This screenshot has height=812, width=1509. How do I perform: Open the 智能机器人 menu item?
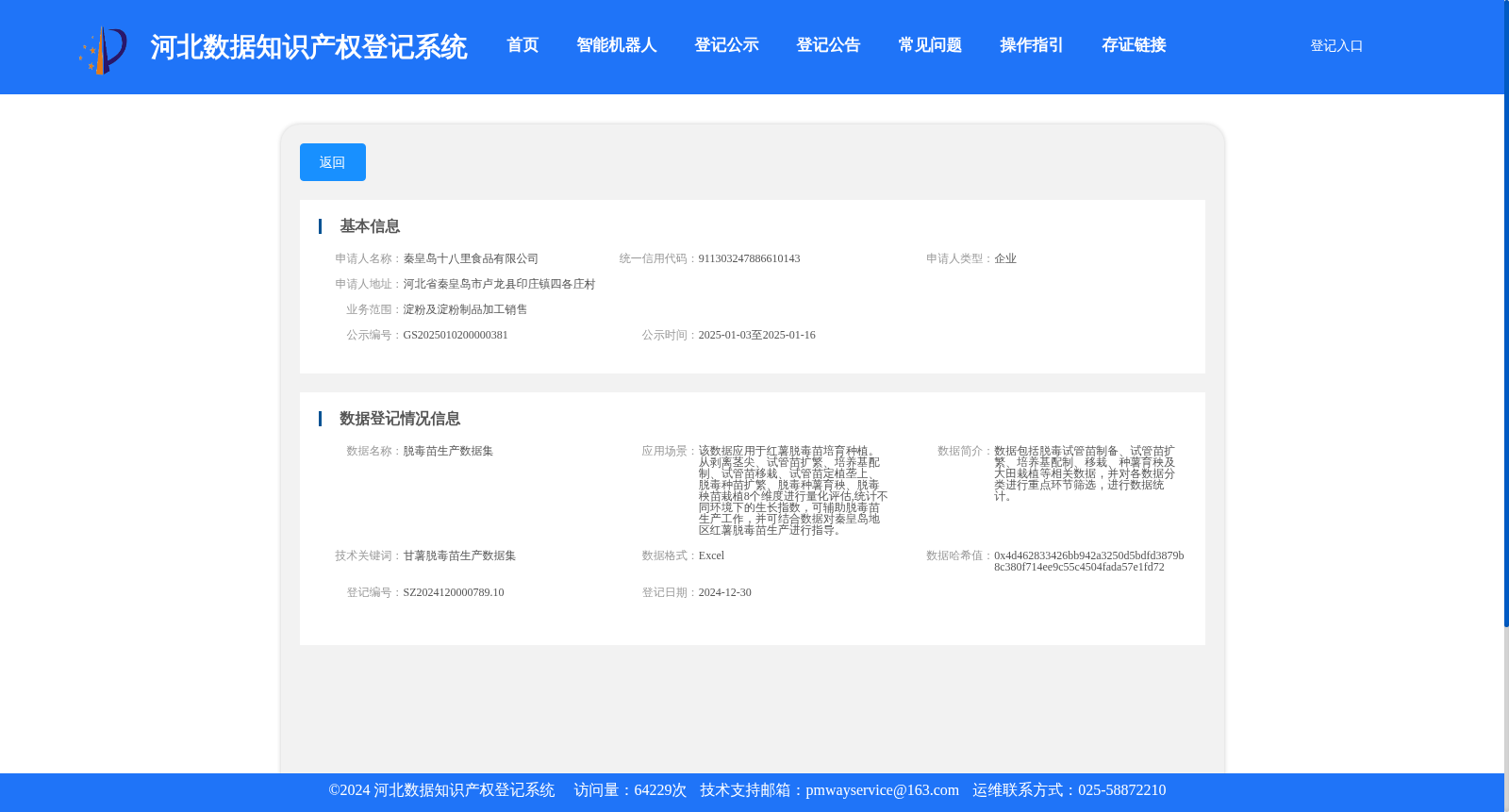click(617, 45)
